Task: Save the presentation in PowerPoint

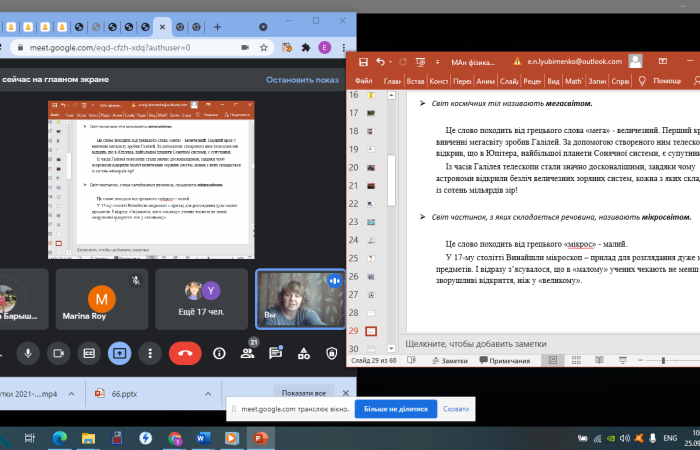Action: click(362, 62)
